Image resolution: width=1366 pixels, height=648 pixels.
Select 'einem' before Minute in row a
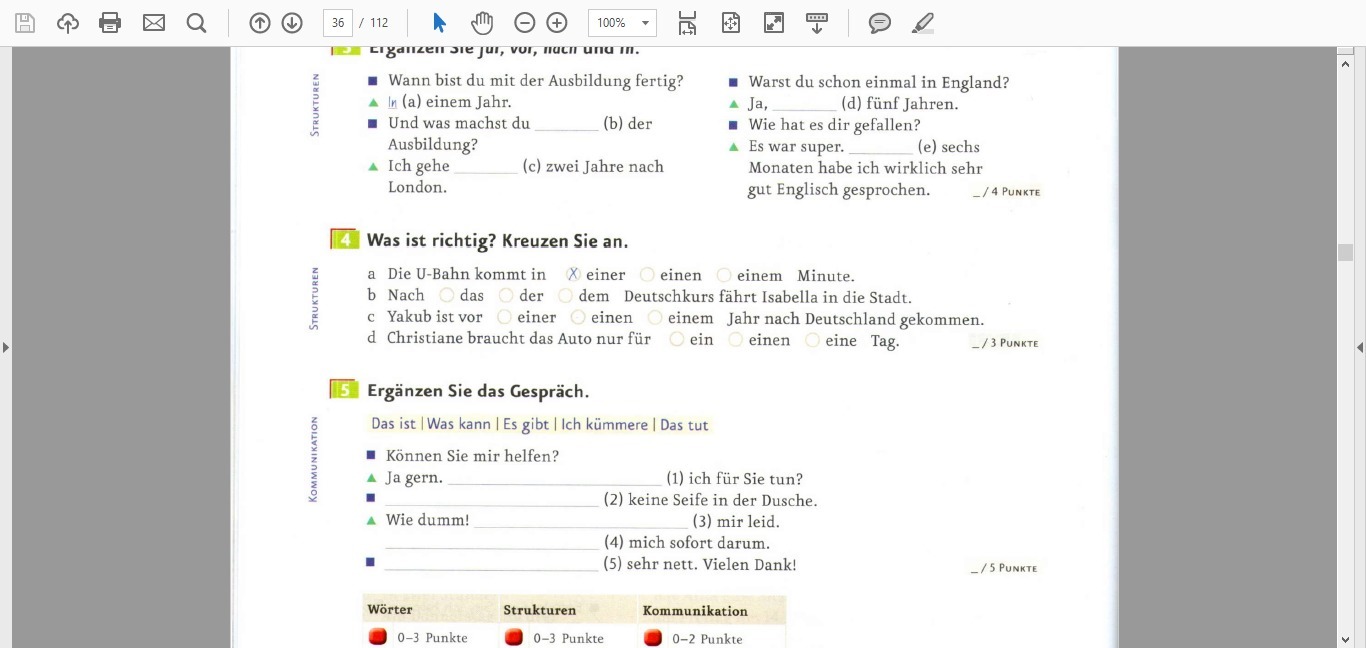724,274
